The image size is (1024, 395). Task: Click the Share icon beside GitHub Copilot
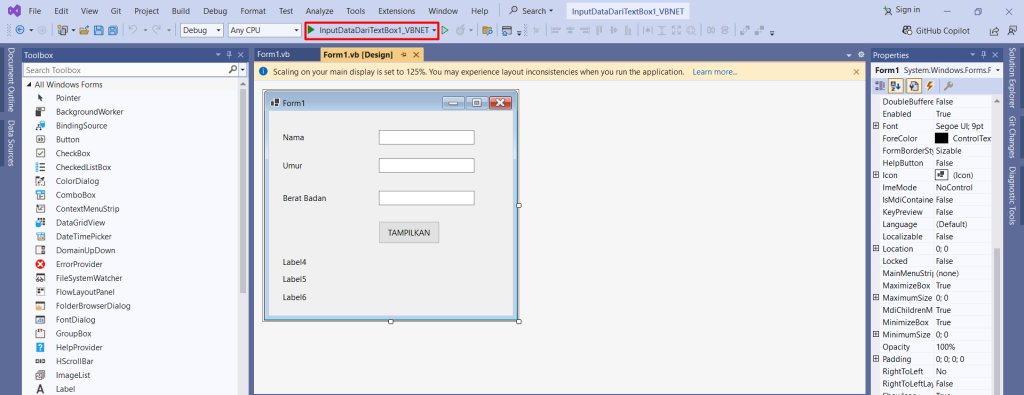pos(994,30)
